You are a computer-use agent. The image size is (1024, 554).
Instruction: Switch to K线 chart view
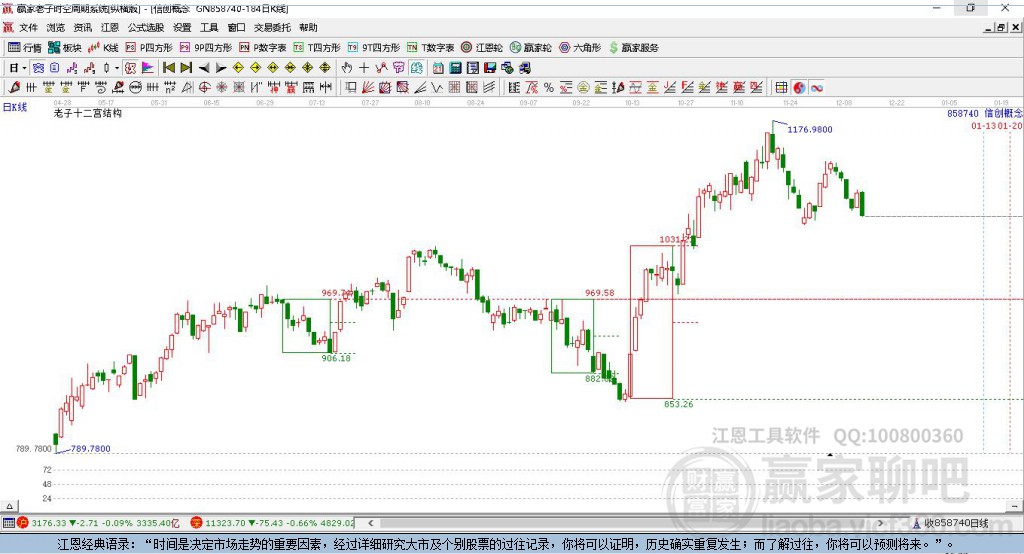tap(103, 48)
